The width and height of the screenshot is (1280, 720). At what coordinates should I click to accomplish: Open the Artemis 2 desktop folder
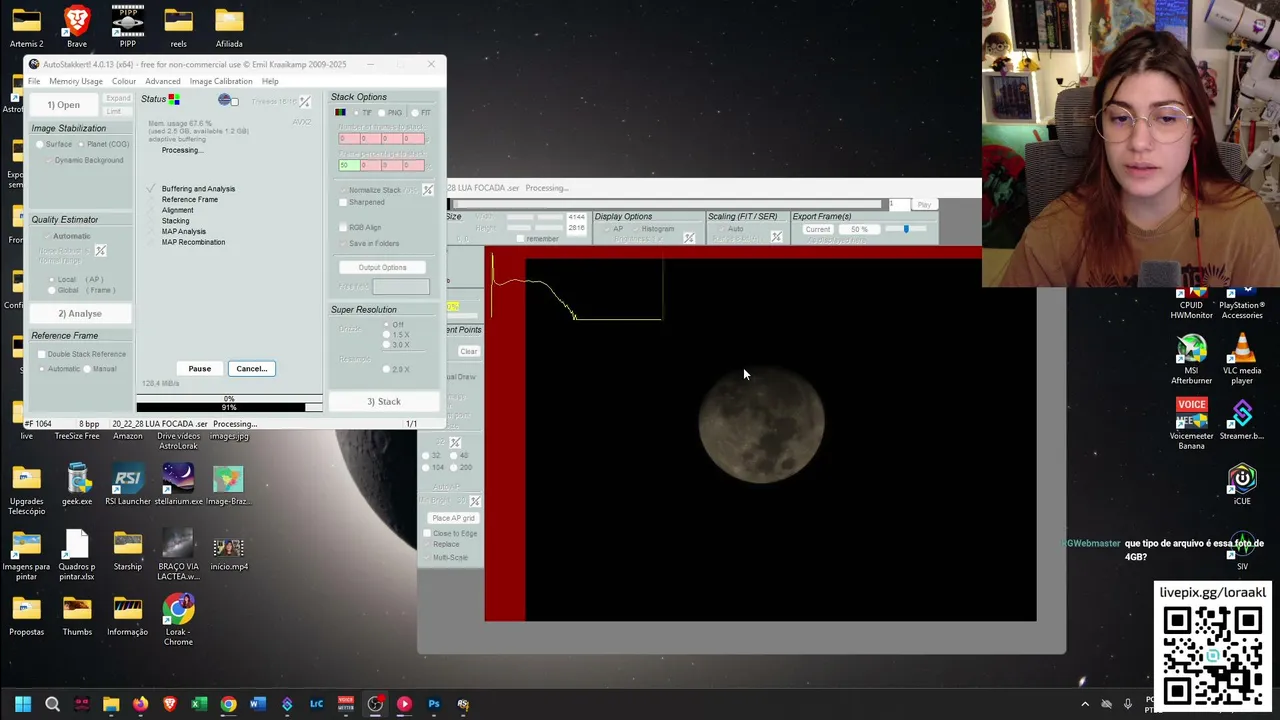[x=26, y=27]
